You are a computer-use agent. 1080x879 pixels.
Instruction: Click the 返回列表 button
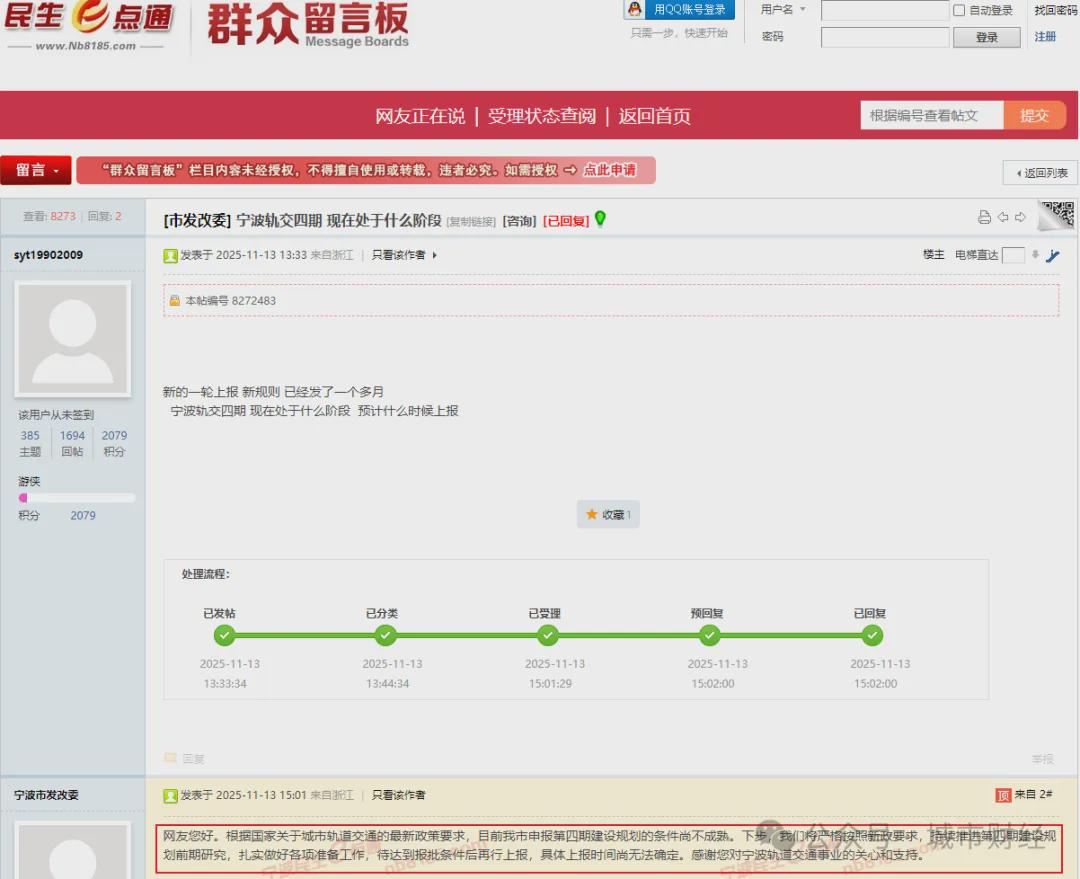(1041, 173)
